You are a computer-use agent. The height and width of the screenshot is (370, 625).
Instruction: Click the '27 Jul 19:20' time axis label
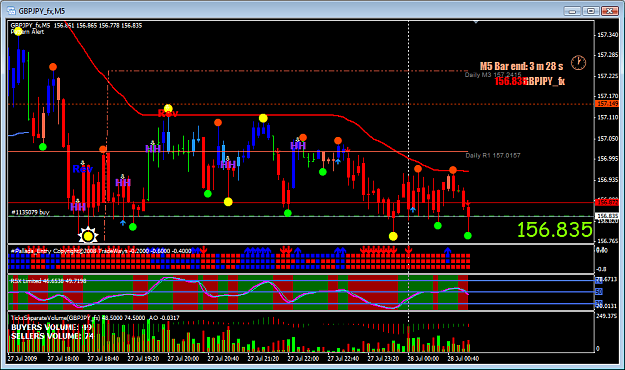click(x=143, y=358)
